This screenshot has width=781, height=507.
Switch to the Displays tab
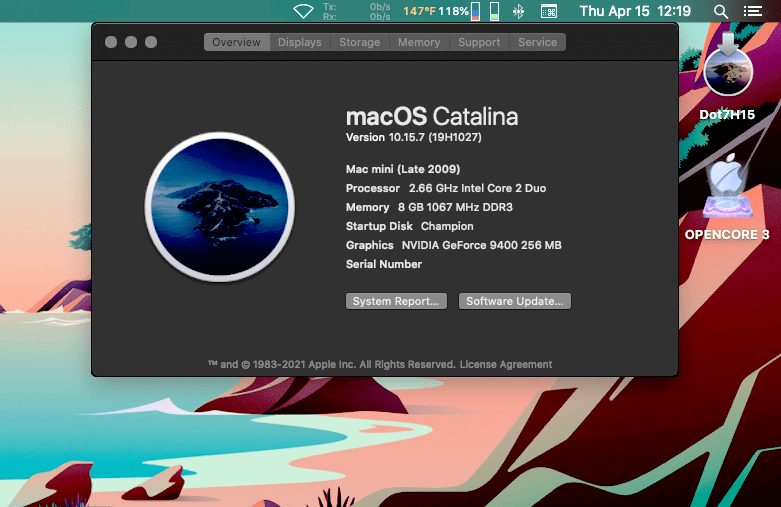300,42
